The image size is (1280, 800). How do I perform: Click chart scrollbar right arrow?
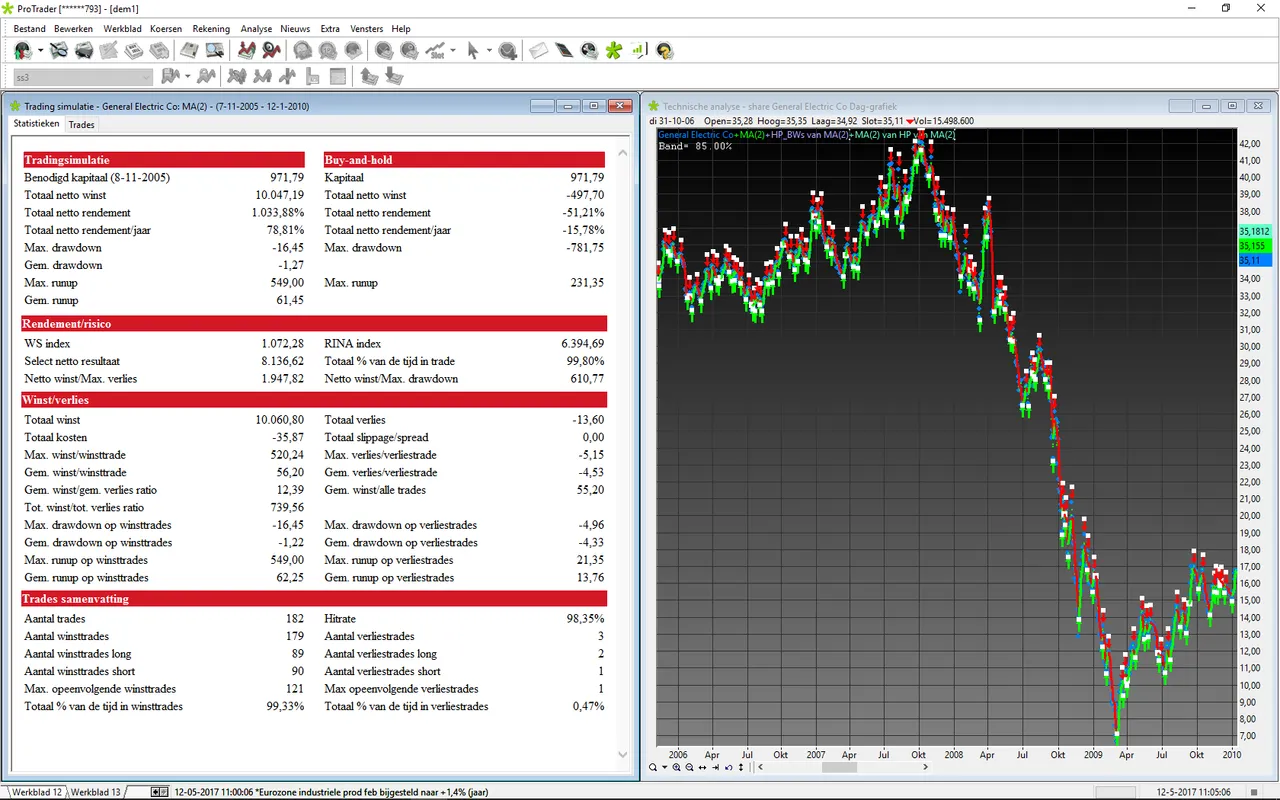coord(925,767)
